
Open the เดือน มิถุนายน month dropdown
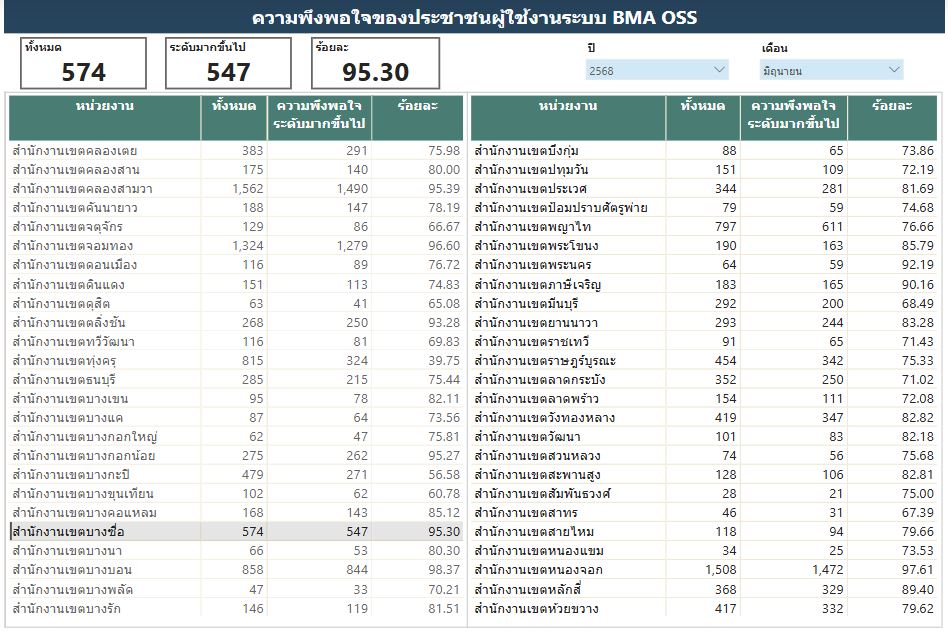coord(831,70)
